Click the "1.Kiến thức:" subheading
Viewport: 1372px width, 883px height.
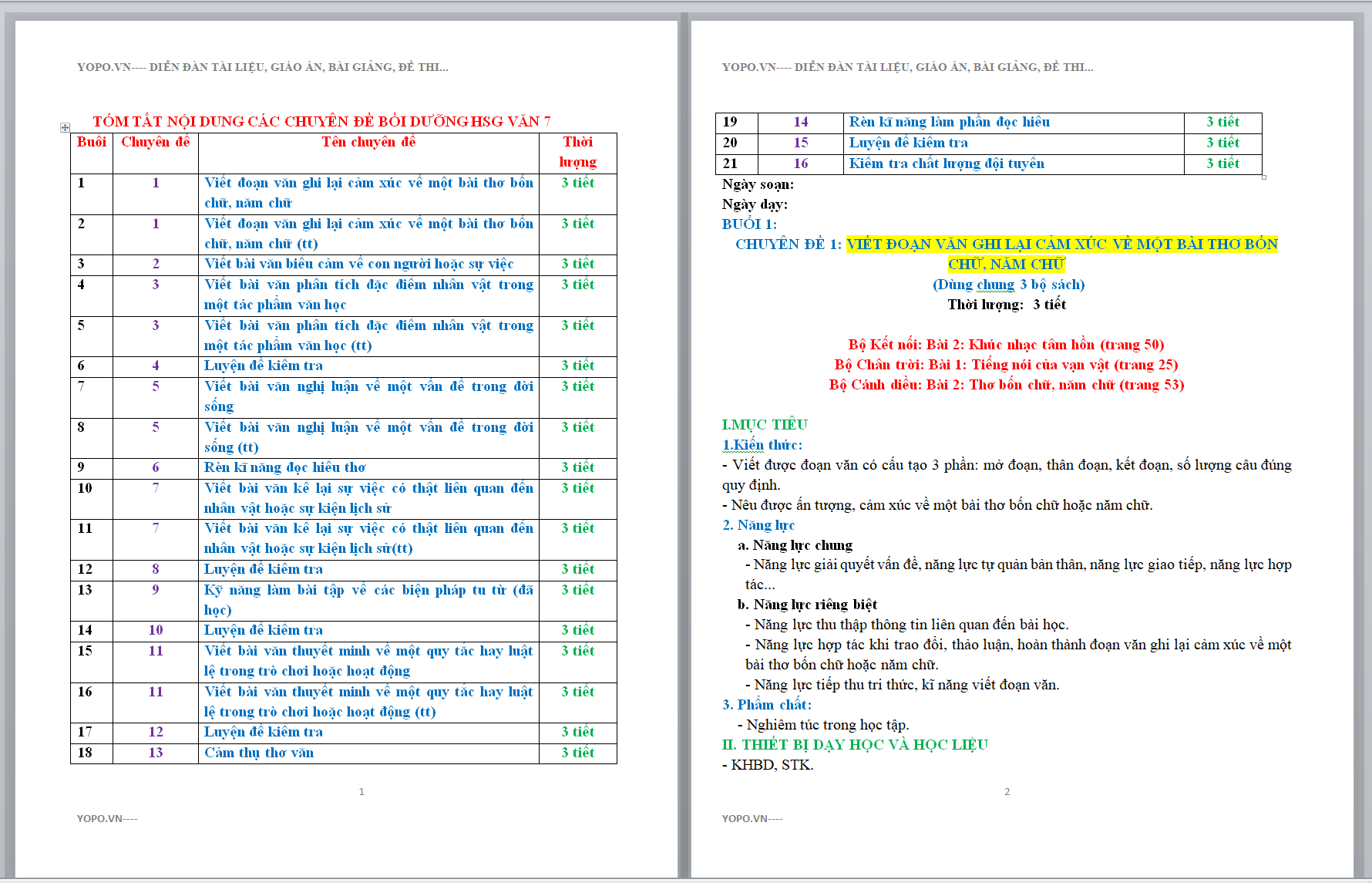coord(762,445)
